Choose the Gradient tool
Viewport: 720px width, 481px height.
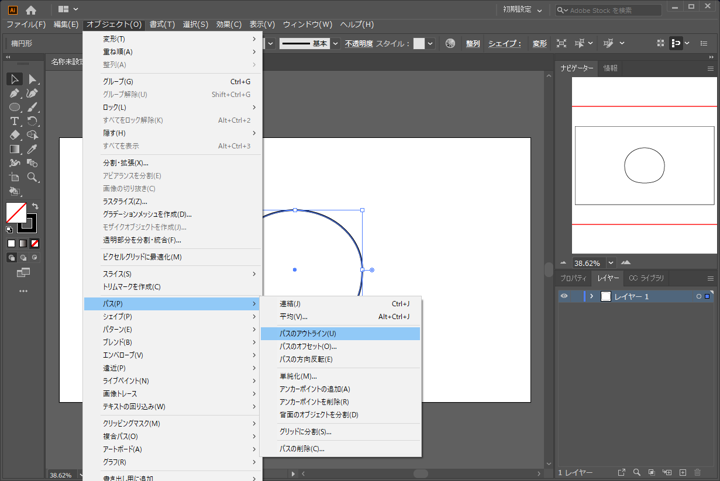coord(14,149)
